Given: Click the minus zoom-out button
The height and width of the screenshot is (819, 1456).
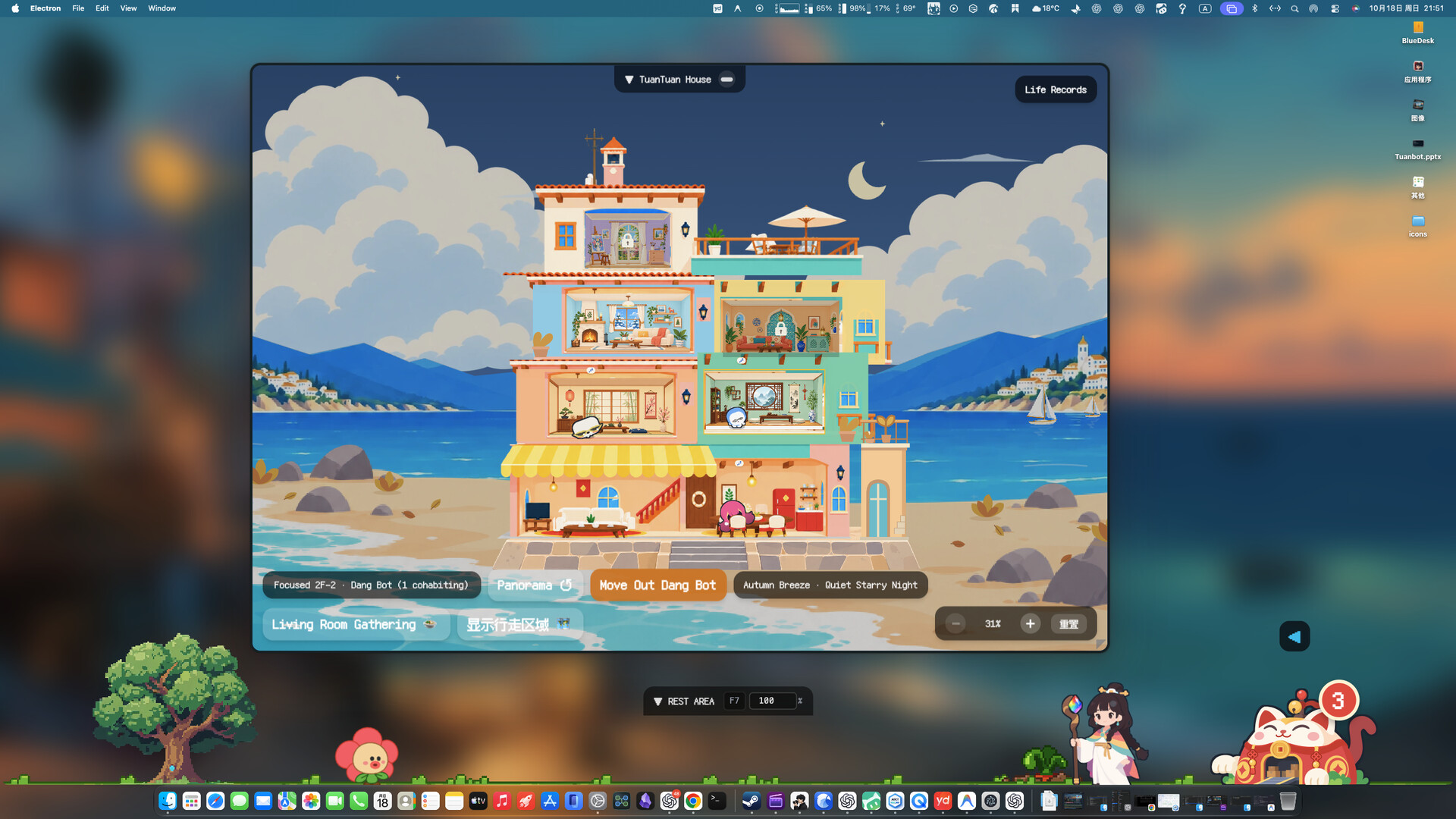Looking at the screenshot, I should tap(955, 623).
